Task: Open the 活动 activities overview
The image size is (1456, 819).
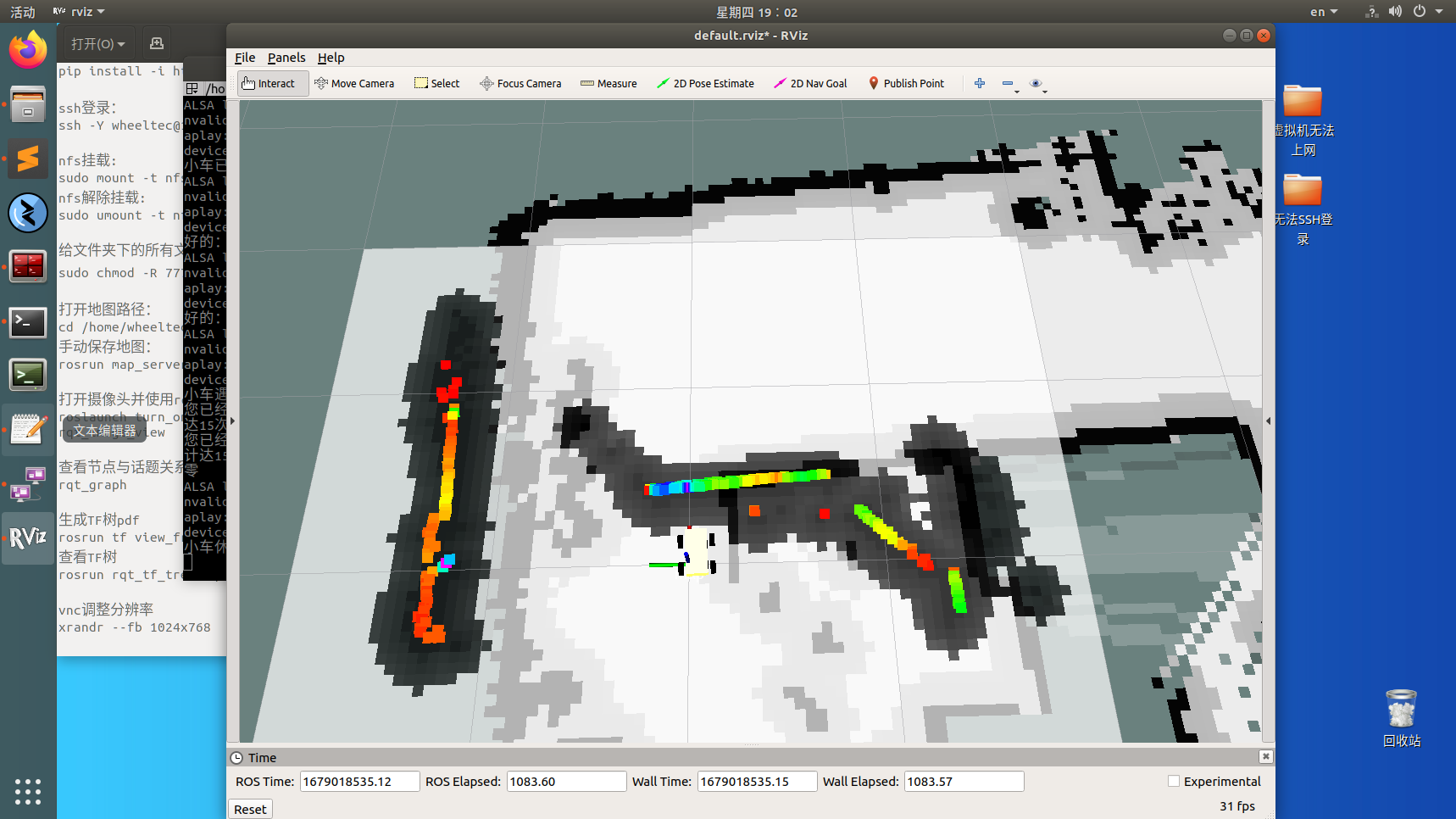Action: click(x=23, y=12)
